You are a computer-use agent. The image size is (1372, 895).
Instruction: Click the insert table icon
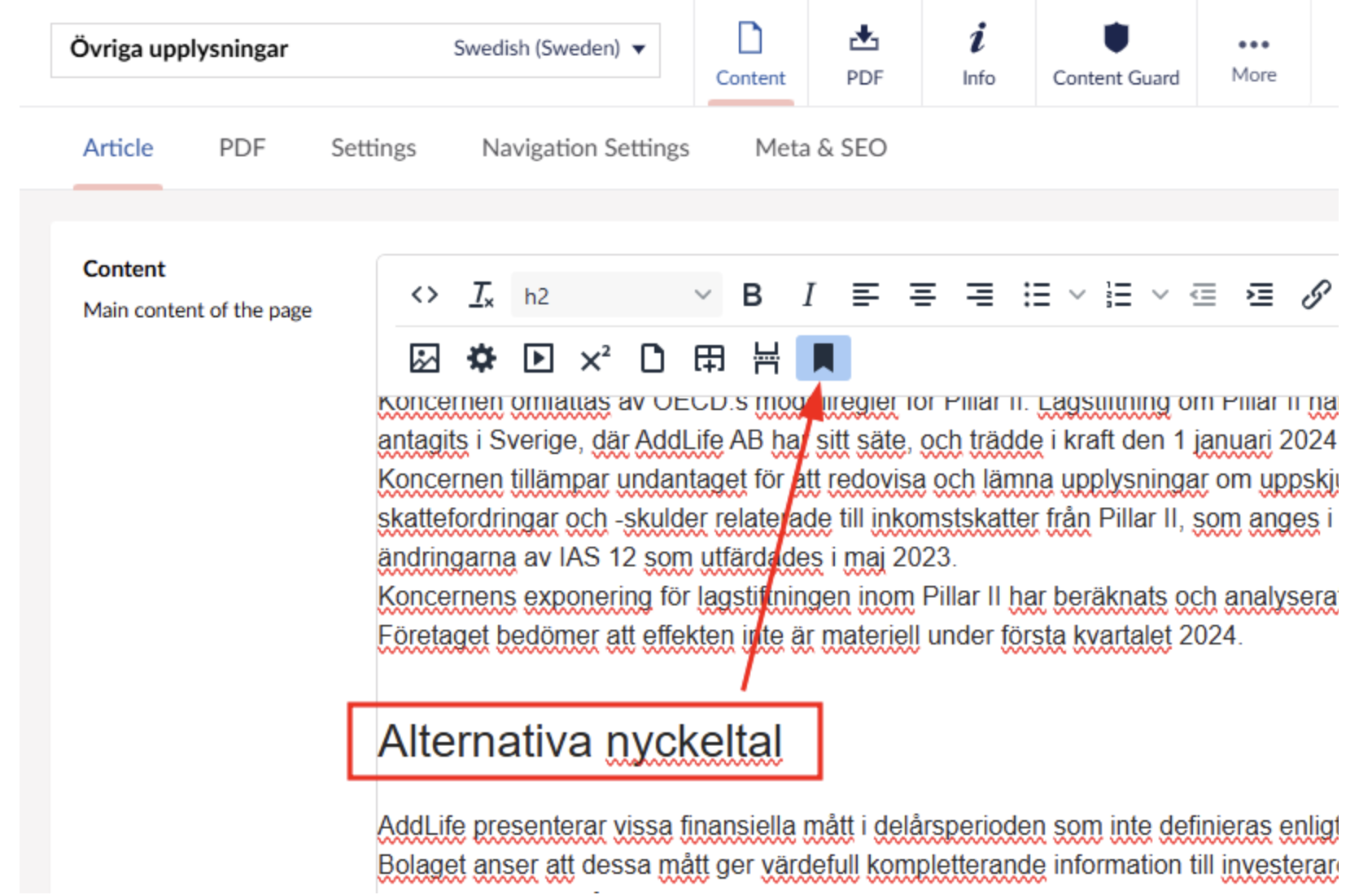pos(709,358)
